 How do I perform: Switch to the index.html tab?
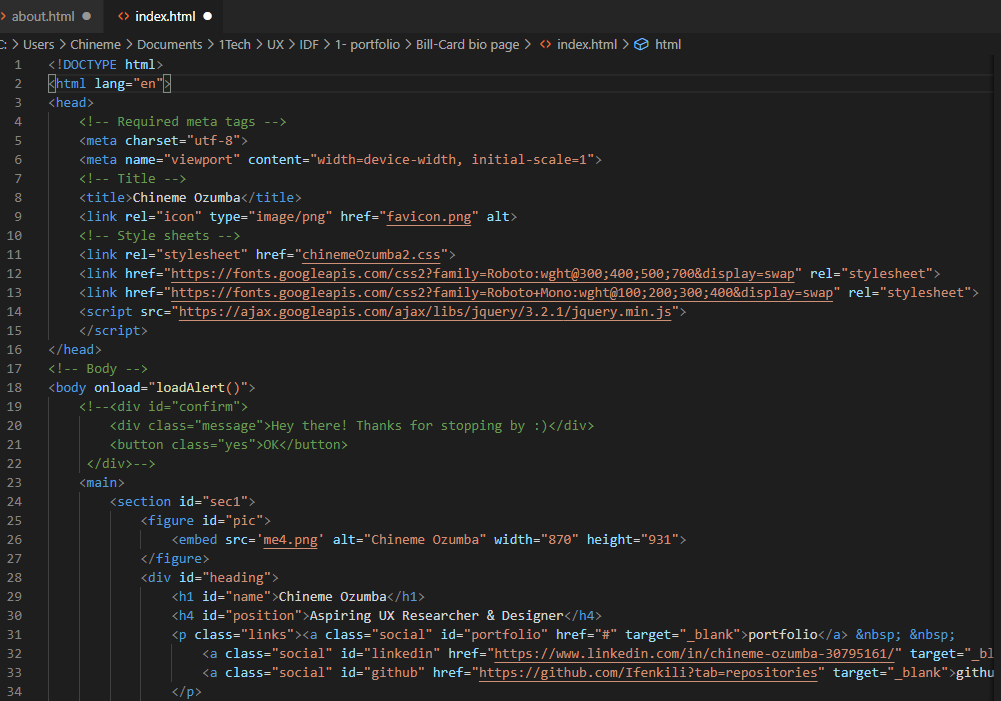pos(165,16)
